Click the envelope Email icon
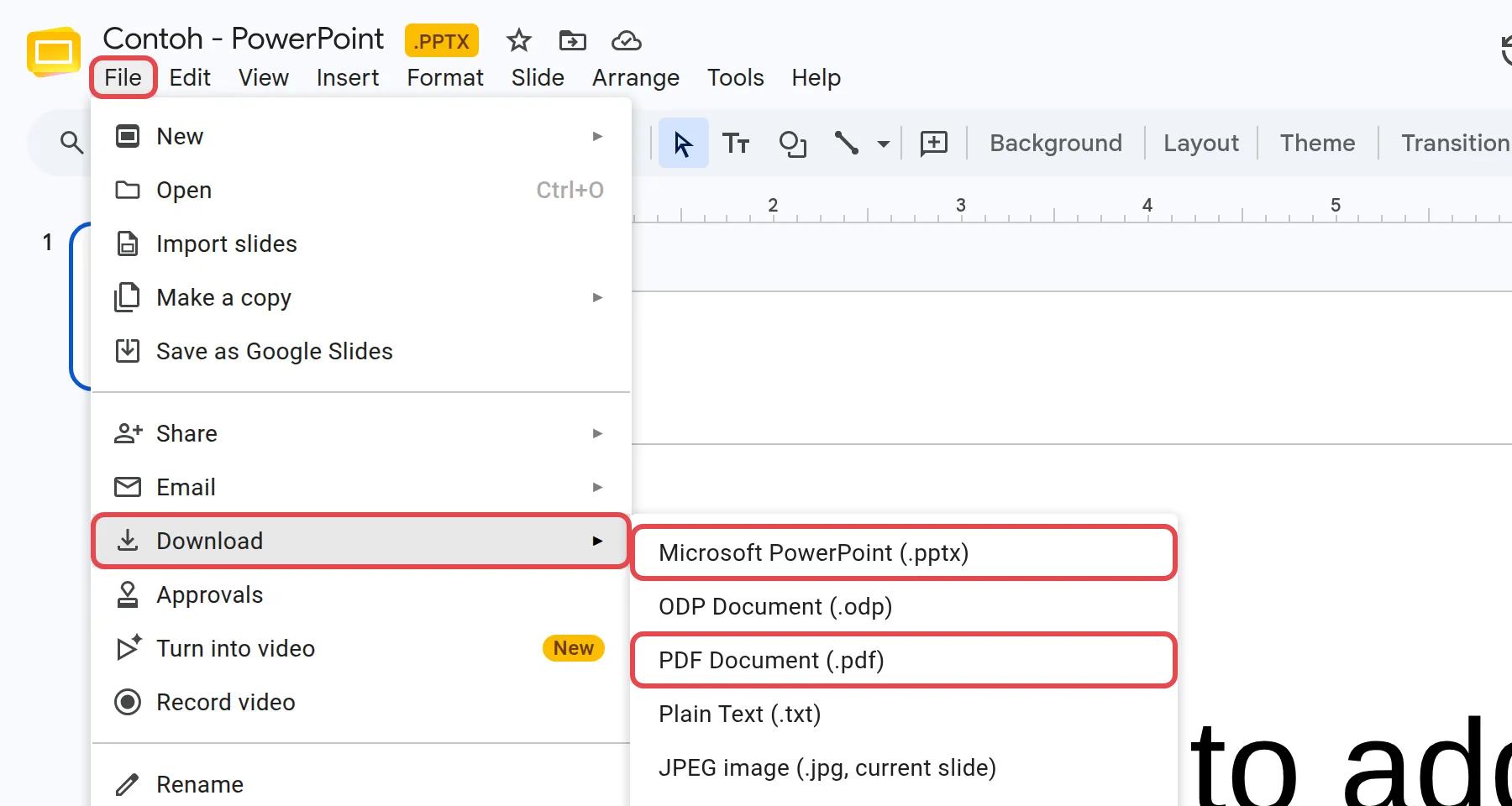This screenshot has width=1512, height=806. click(127, 487)
